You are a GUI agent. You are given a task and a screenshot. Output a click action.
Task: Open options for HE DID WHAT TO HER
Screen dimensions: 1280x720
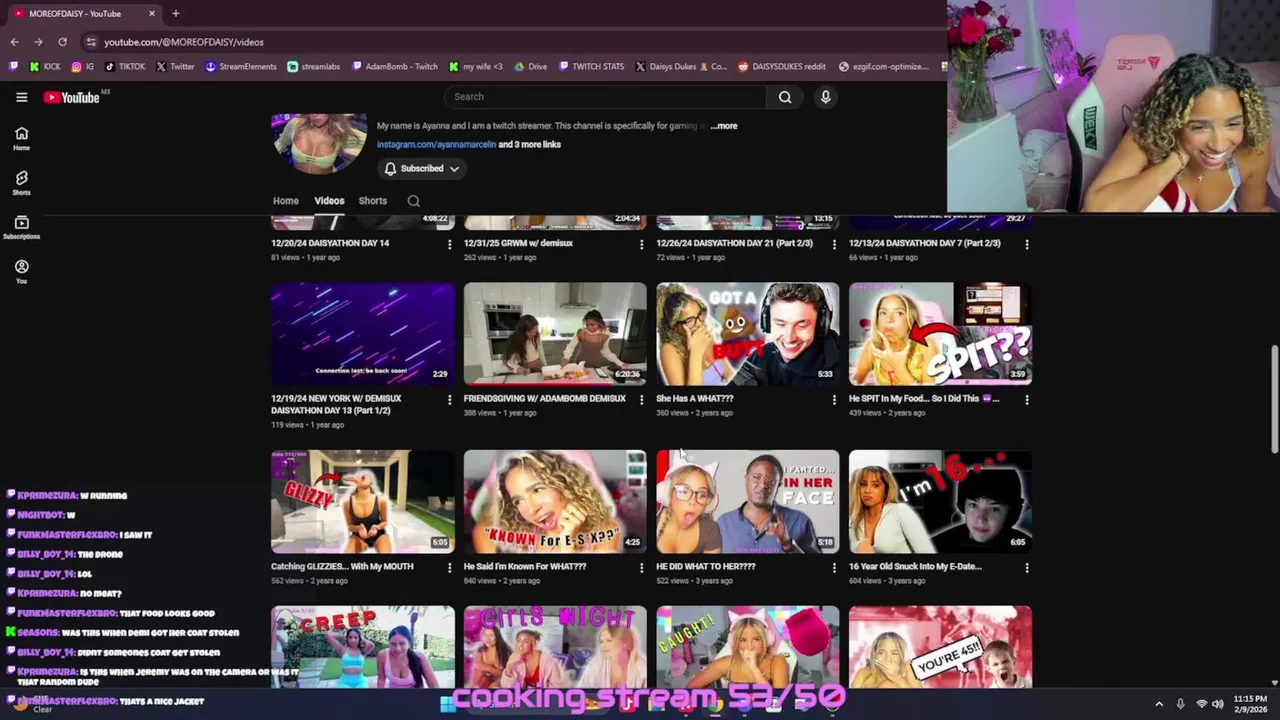pyautogui.click(x=834, y=567)
